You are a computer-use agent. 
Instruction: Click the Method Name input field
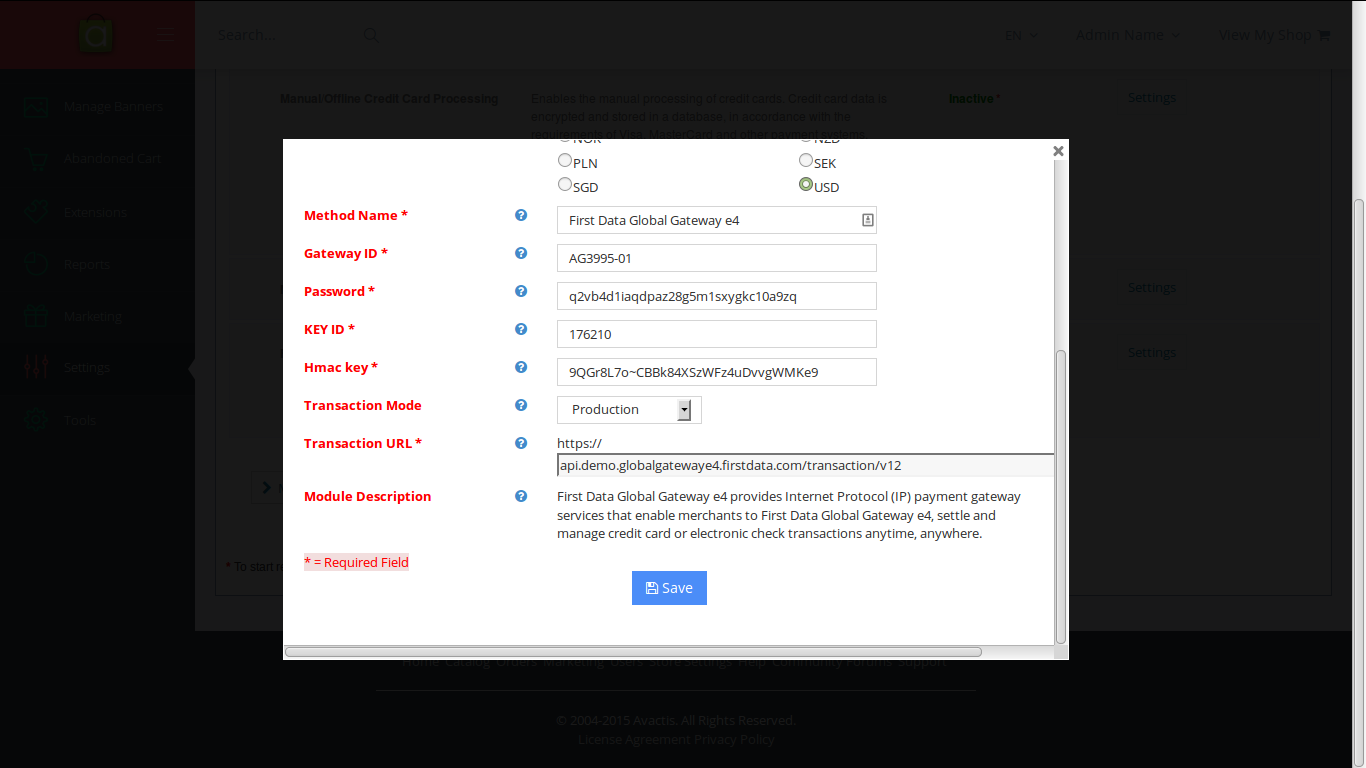(717, 220)
